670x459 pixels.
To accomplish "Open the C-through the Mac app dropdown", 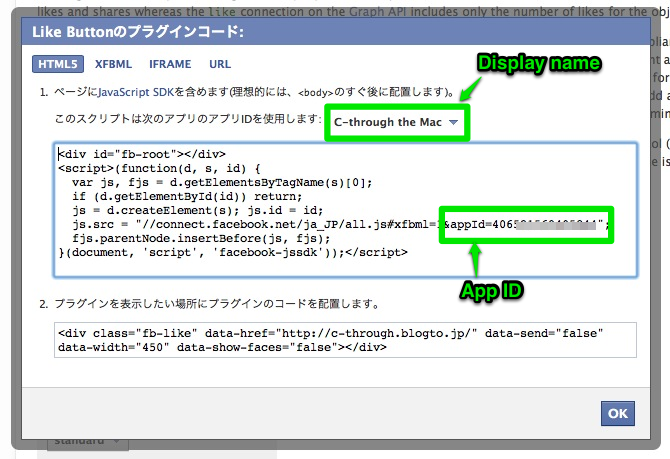I will 396,122.
